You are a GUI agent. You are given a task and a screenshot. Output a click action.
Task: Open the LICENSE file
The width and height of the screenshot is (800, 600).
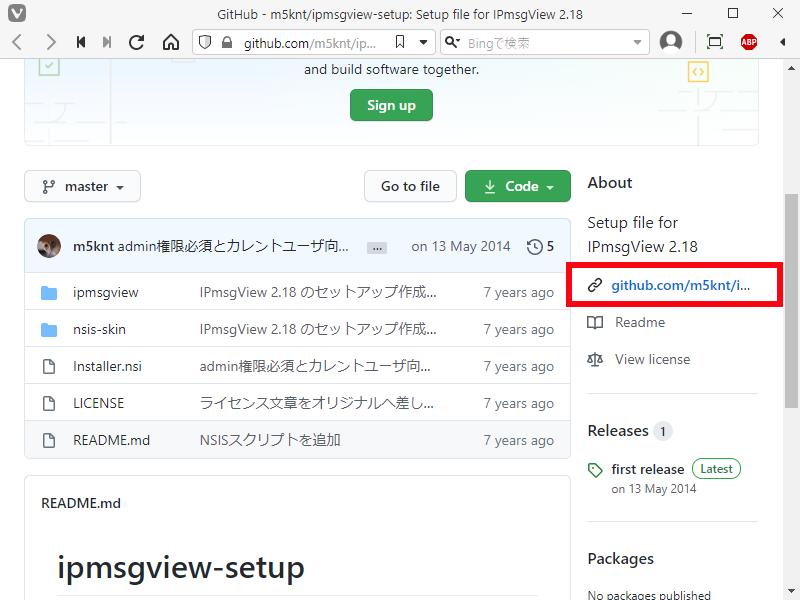(x=98, y=403)
